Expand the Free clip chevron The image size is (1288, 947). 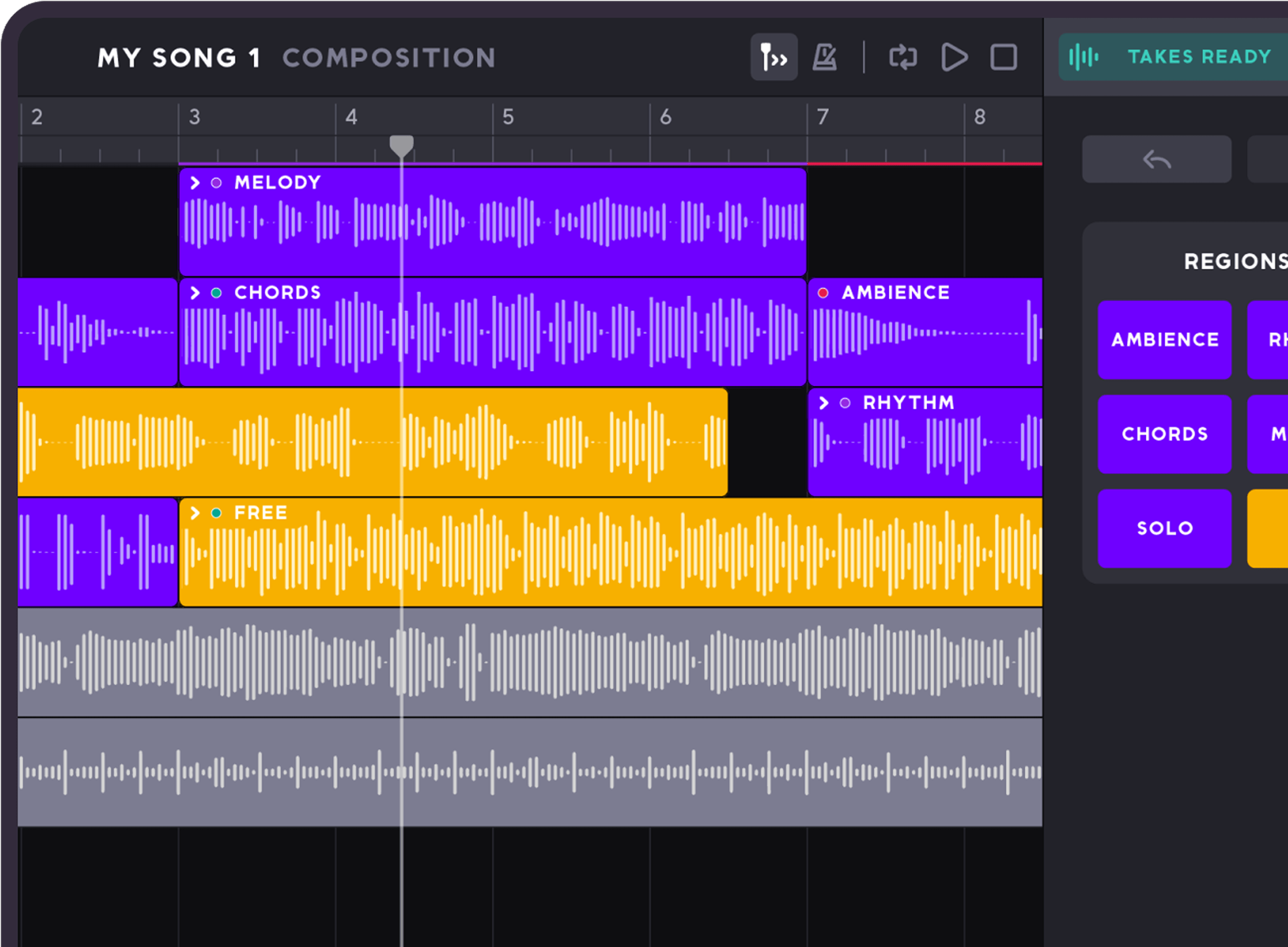pyautogui.click(x=195, y=513)
